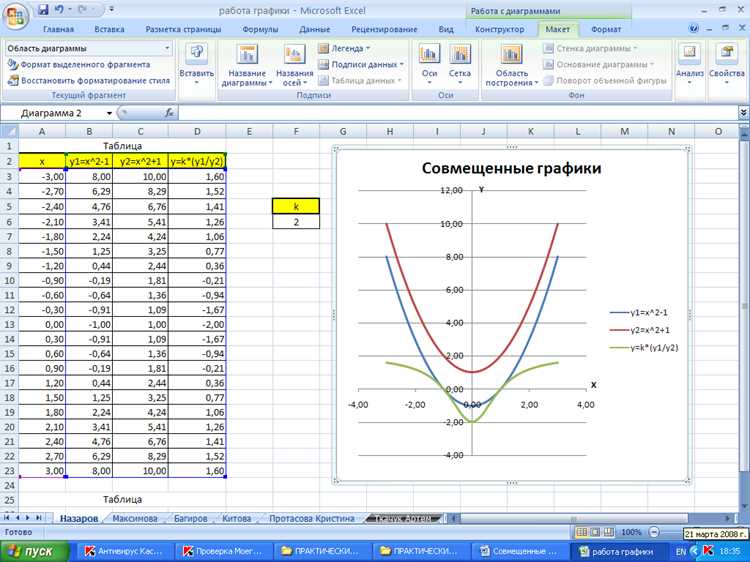Screen dimensions: 750x562
Task: Click the zoom out minus button
Action: [654, 532]
